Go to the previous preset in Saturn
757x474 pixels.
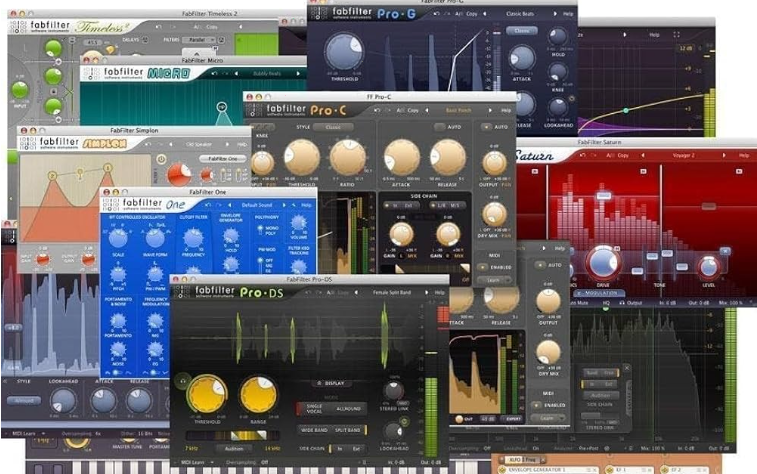point(643,155)
